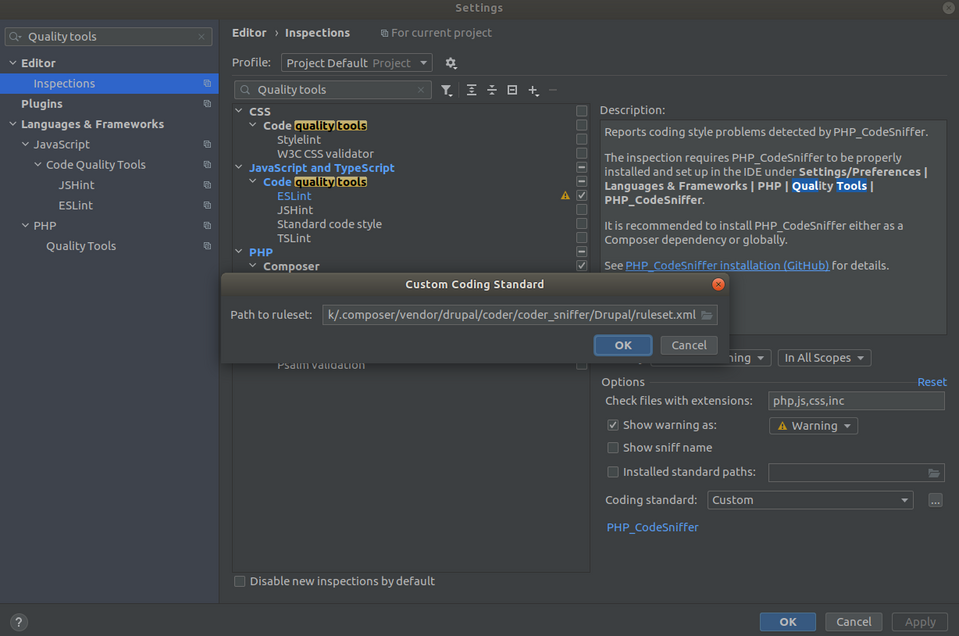Click the reset inspection settings icon
The width and height of the screenshot is (959, 636).
click(x=511, y=89)
